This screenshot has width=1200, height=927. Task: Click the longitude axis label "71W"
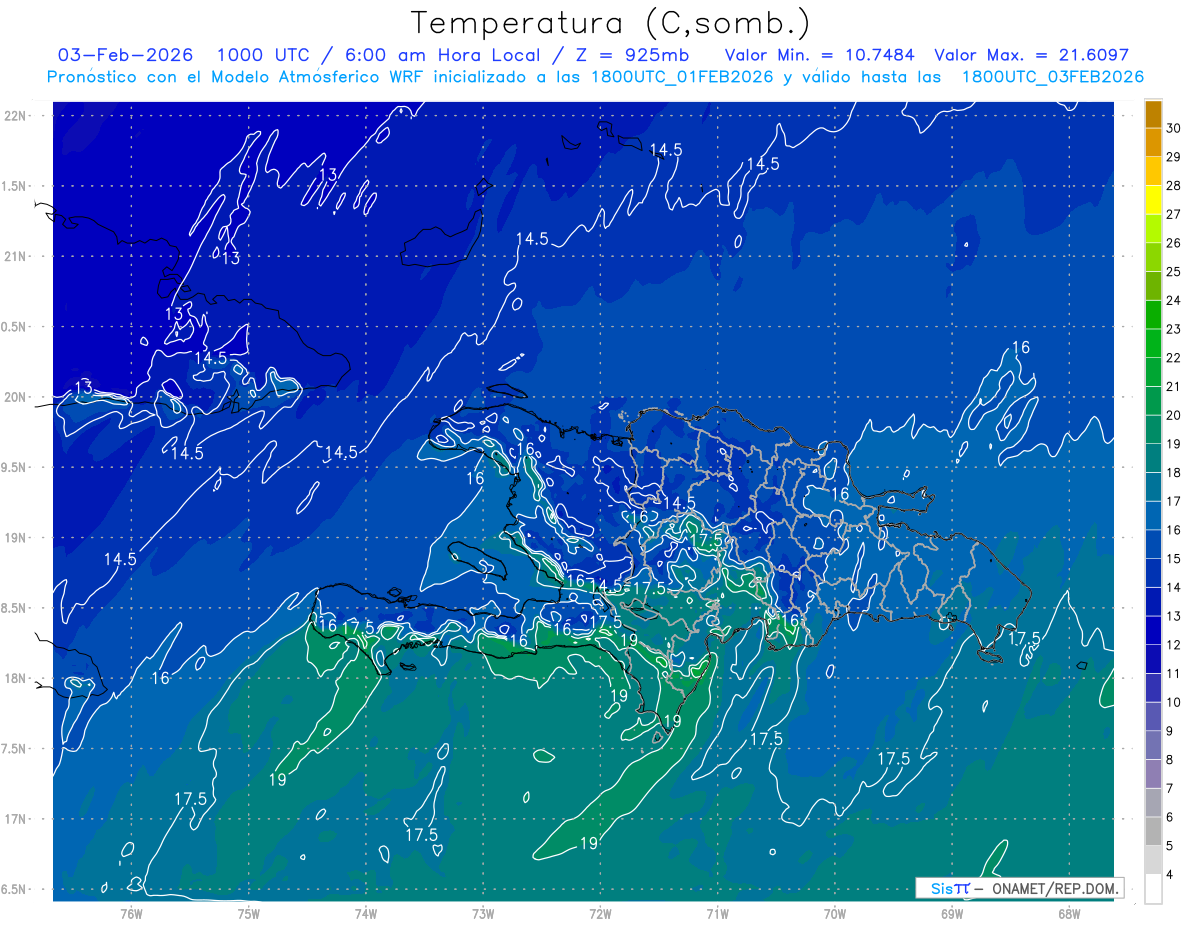(717, 913)
